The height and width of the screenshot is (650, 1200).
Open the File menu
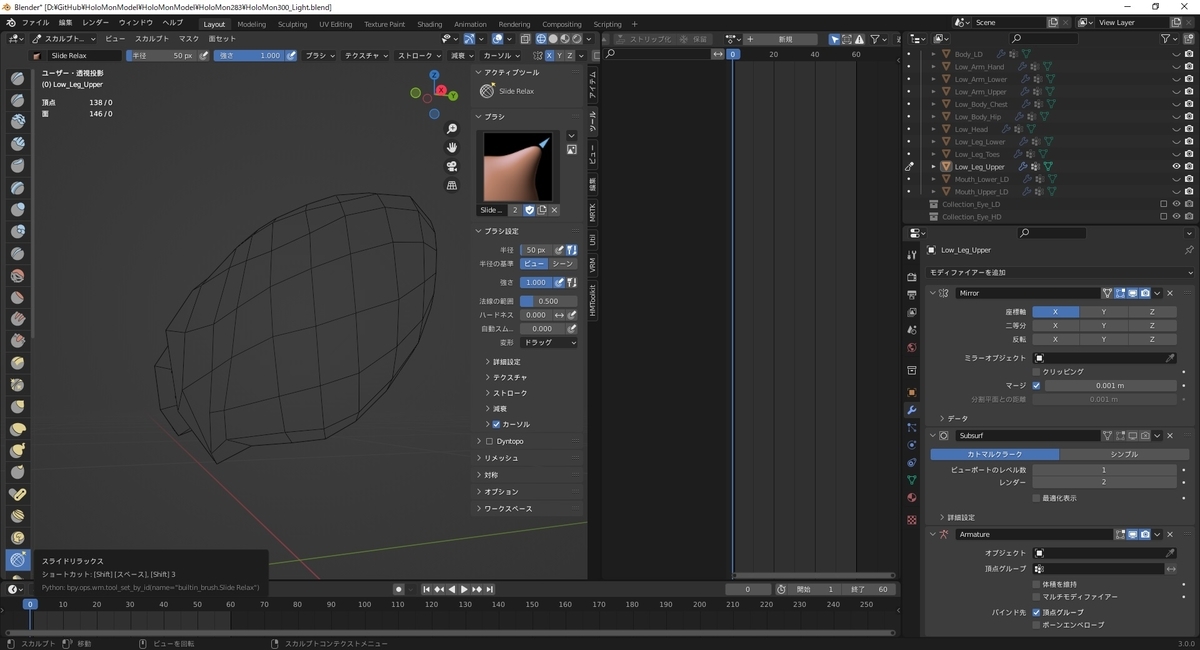[35, 22]
